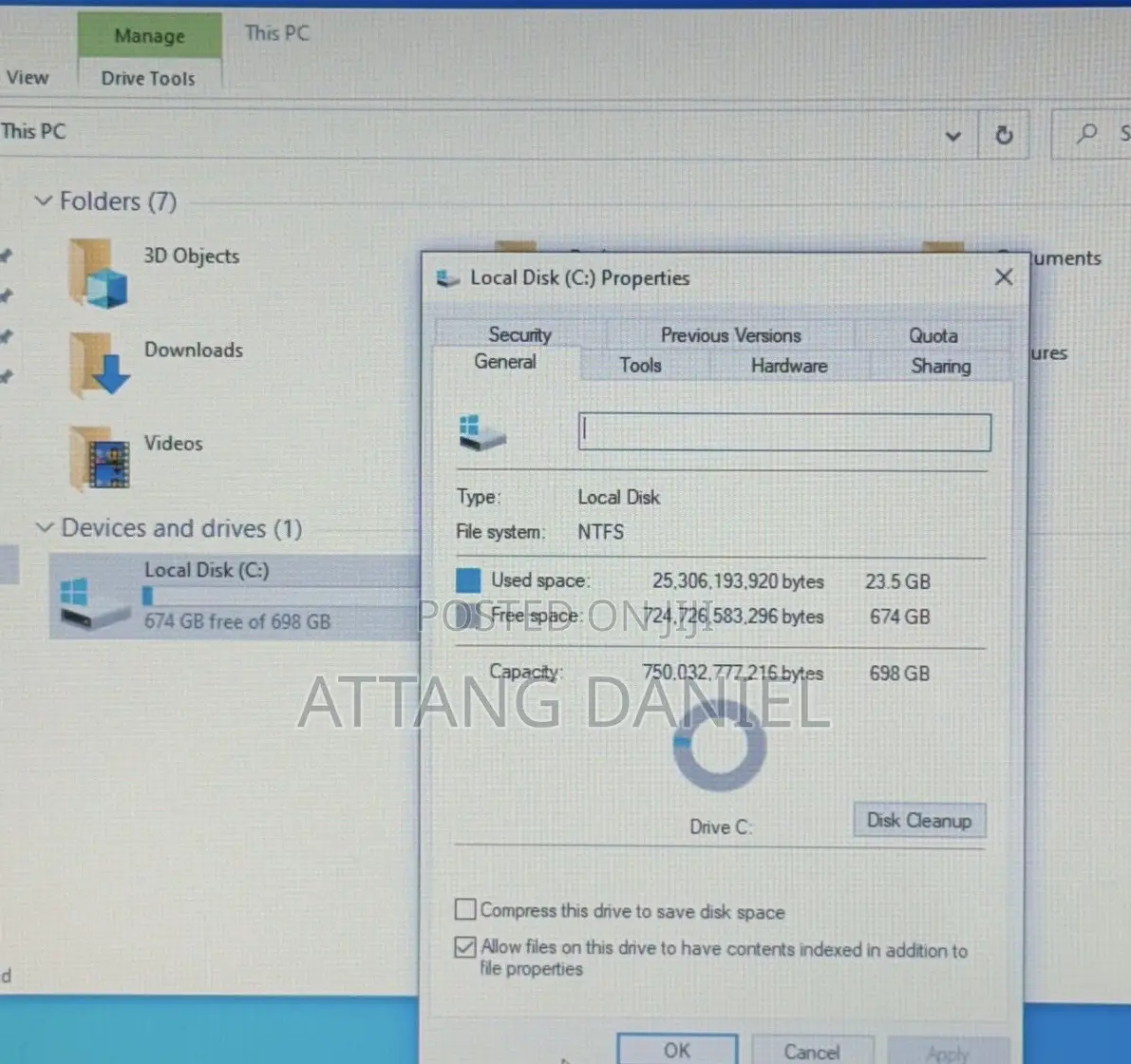Click the blue Used space color square
Image resolution: width=1131 pixels, height=1064 pixels.
468,579
